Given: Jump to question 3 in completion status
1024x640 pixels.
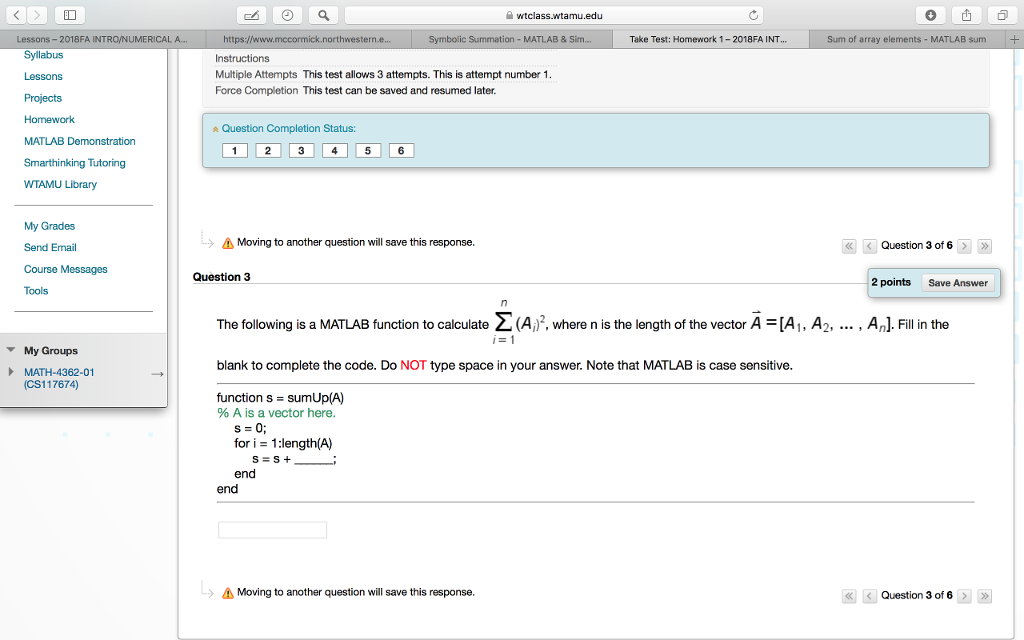Looking at the screenshot, I should point(301,151).
